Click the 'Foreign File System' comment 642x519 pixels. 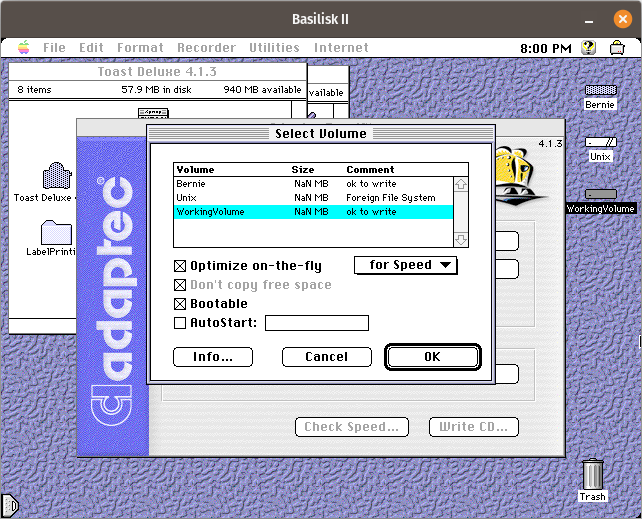coord(391,198)
